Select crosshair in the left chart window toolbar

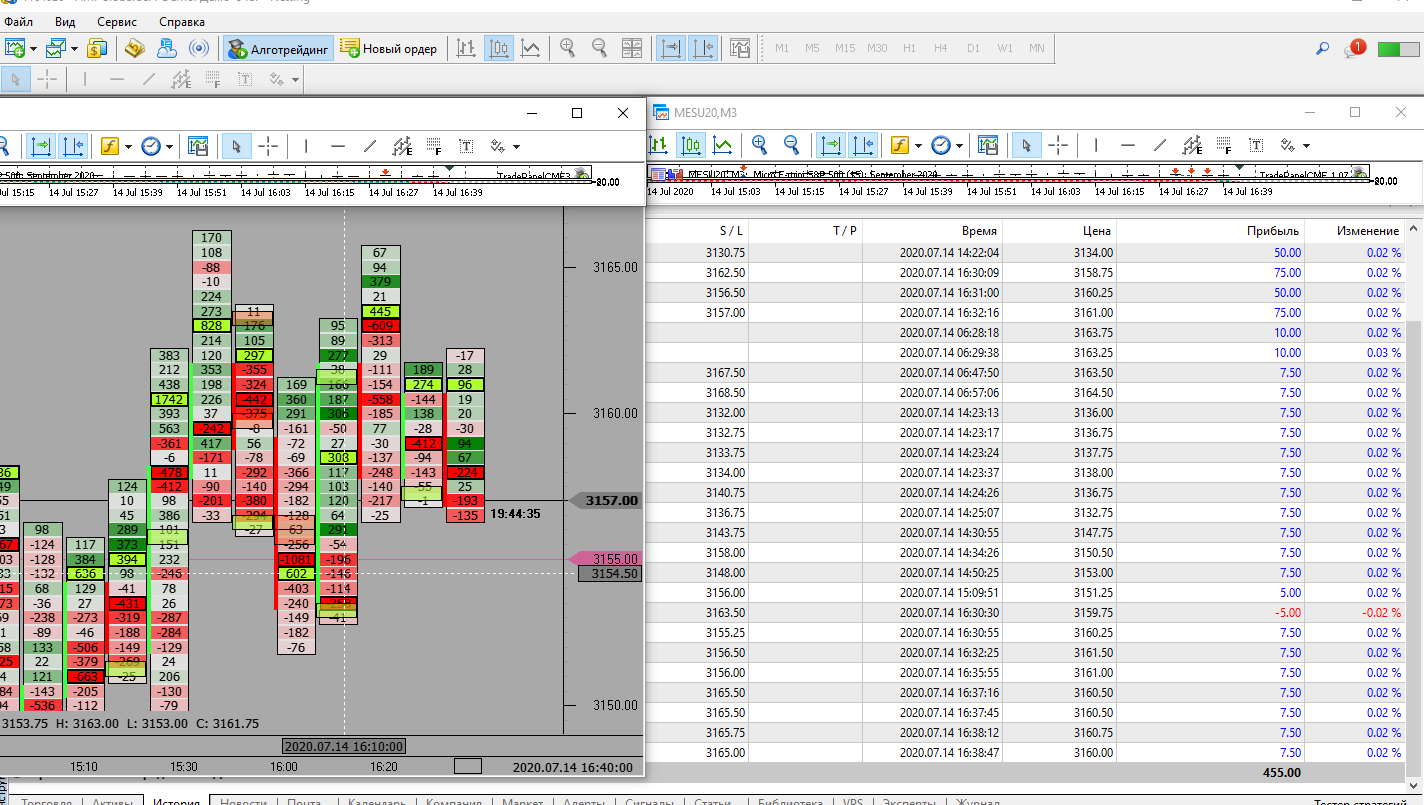coord(268,146)
